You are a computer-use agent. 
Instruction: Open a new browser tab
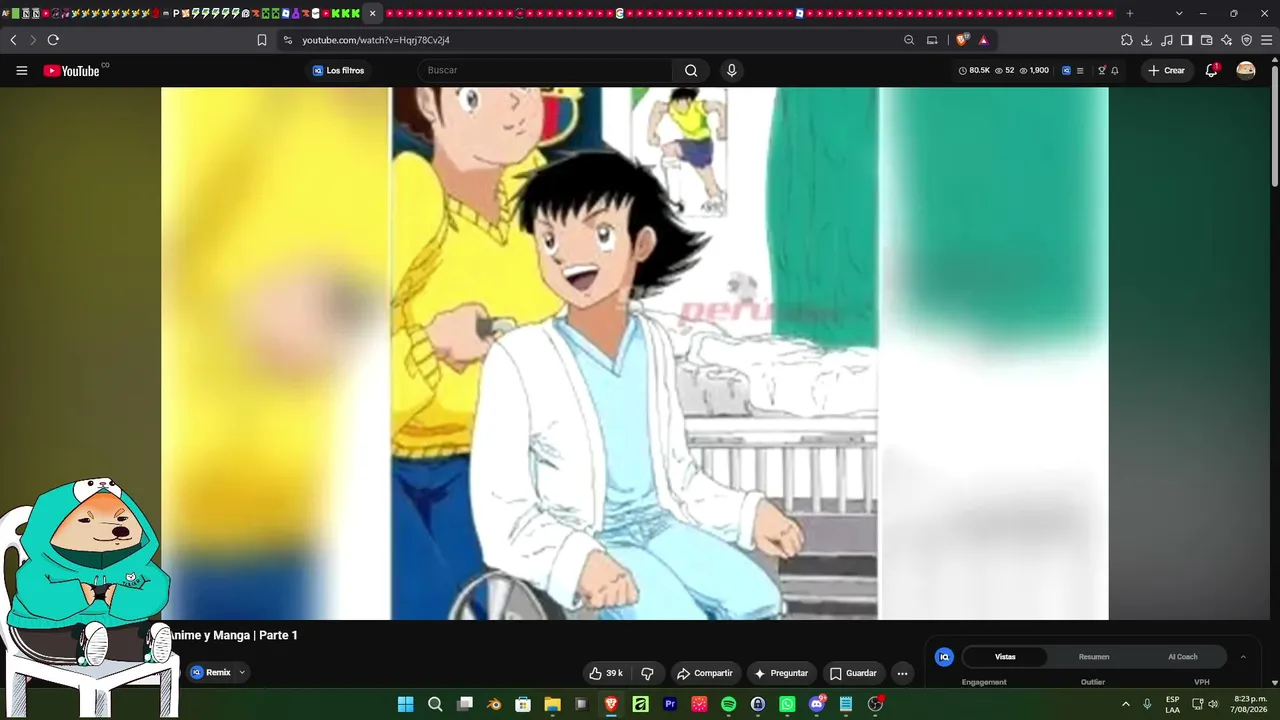(1130, 13)
